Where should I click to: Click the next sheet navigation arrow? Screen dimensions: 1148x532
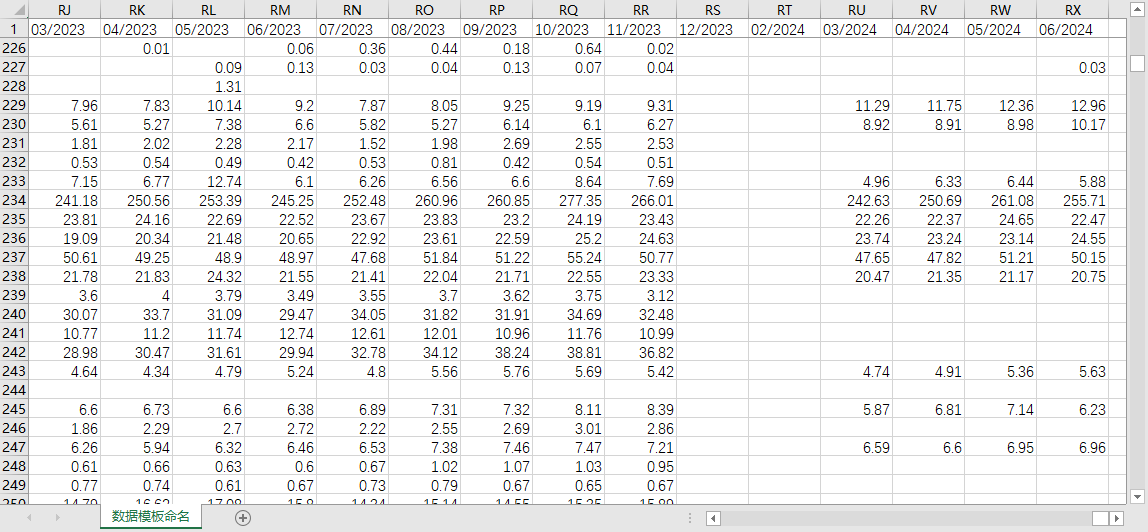point(57,517)
